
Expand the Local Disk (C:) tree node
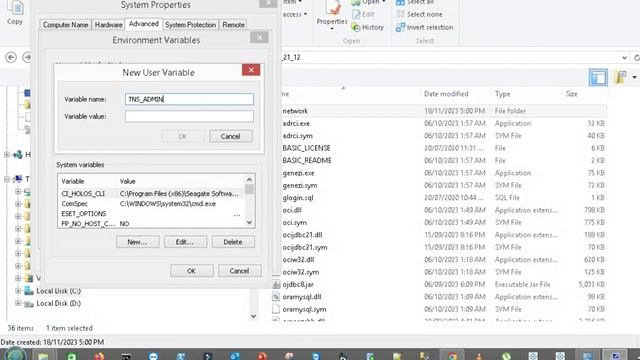[18, 291]
